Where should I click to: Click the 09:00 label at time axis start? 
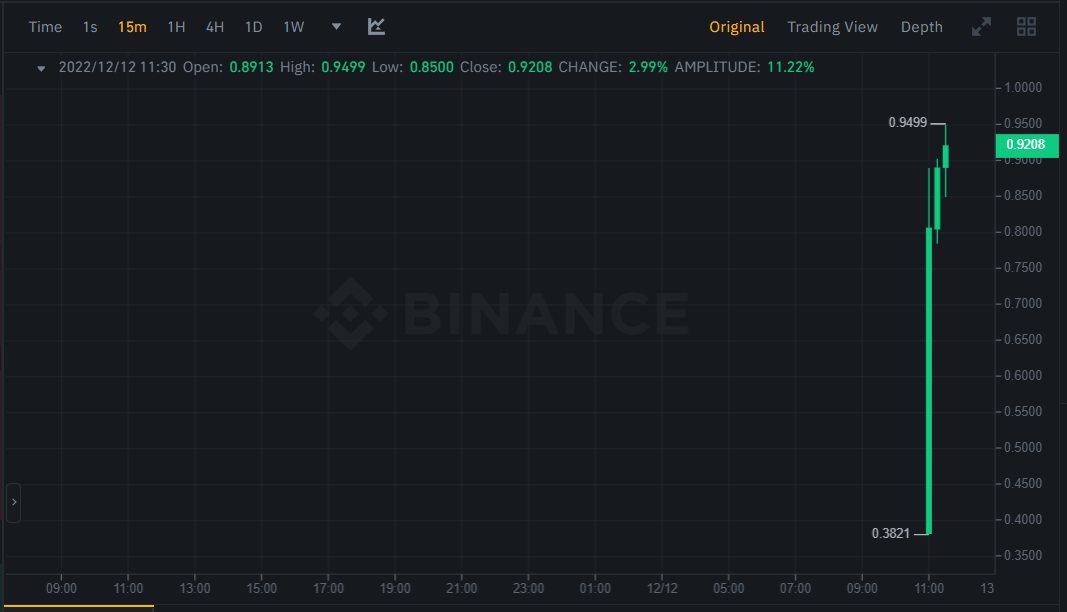click(x=61, y=589)
